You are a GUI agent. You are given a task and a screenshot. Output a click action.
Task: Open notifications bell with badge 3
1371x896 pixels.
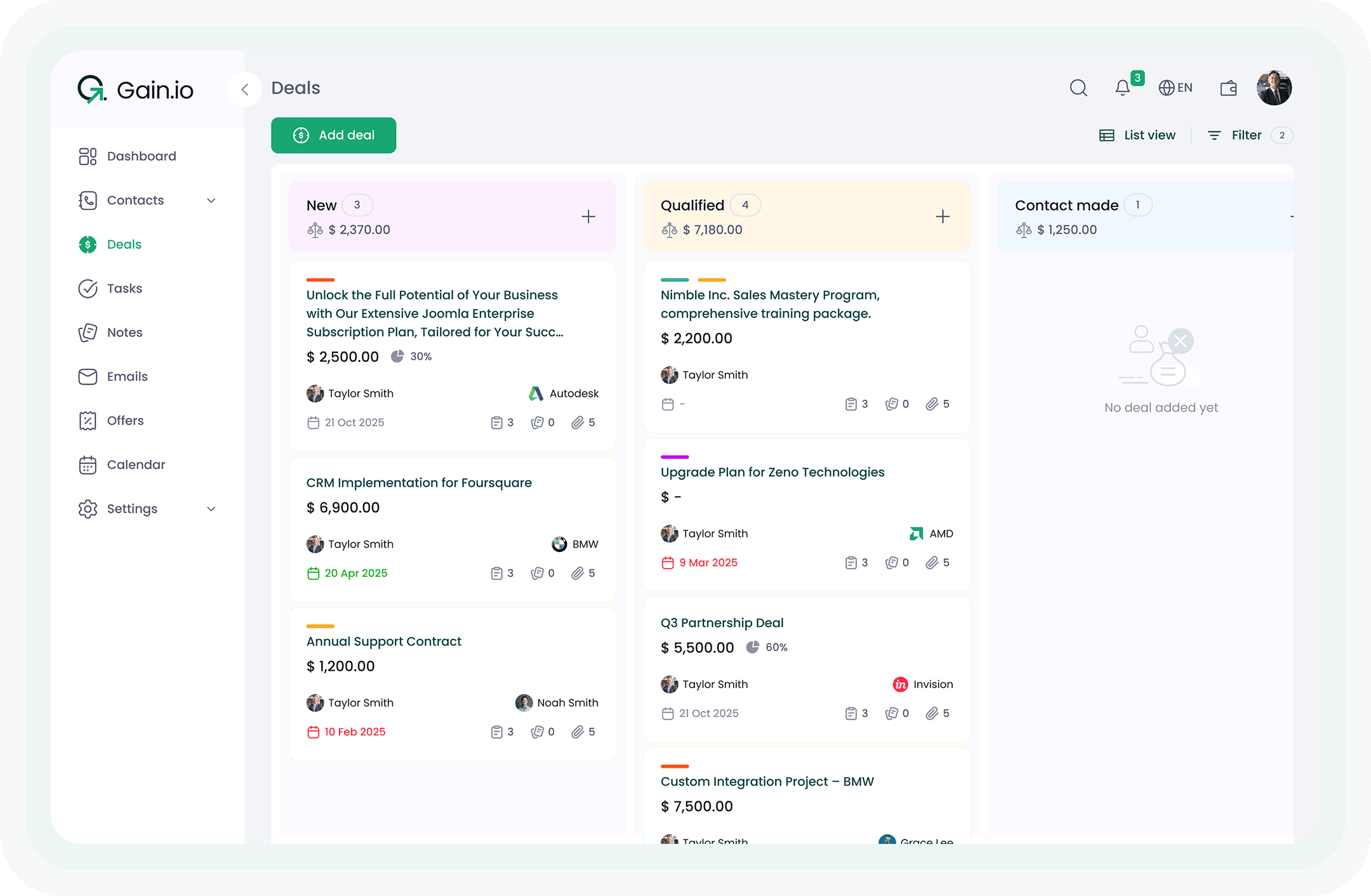(1123, 88)
